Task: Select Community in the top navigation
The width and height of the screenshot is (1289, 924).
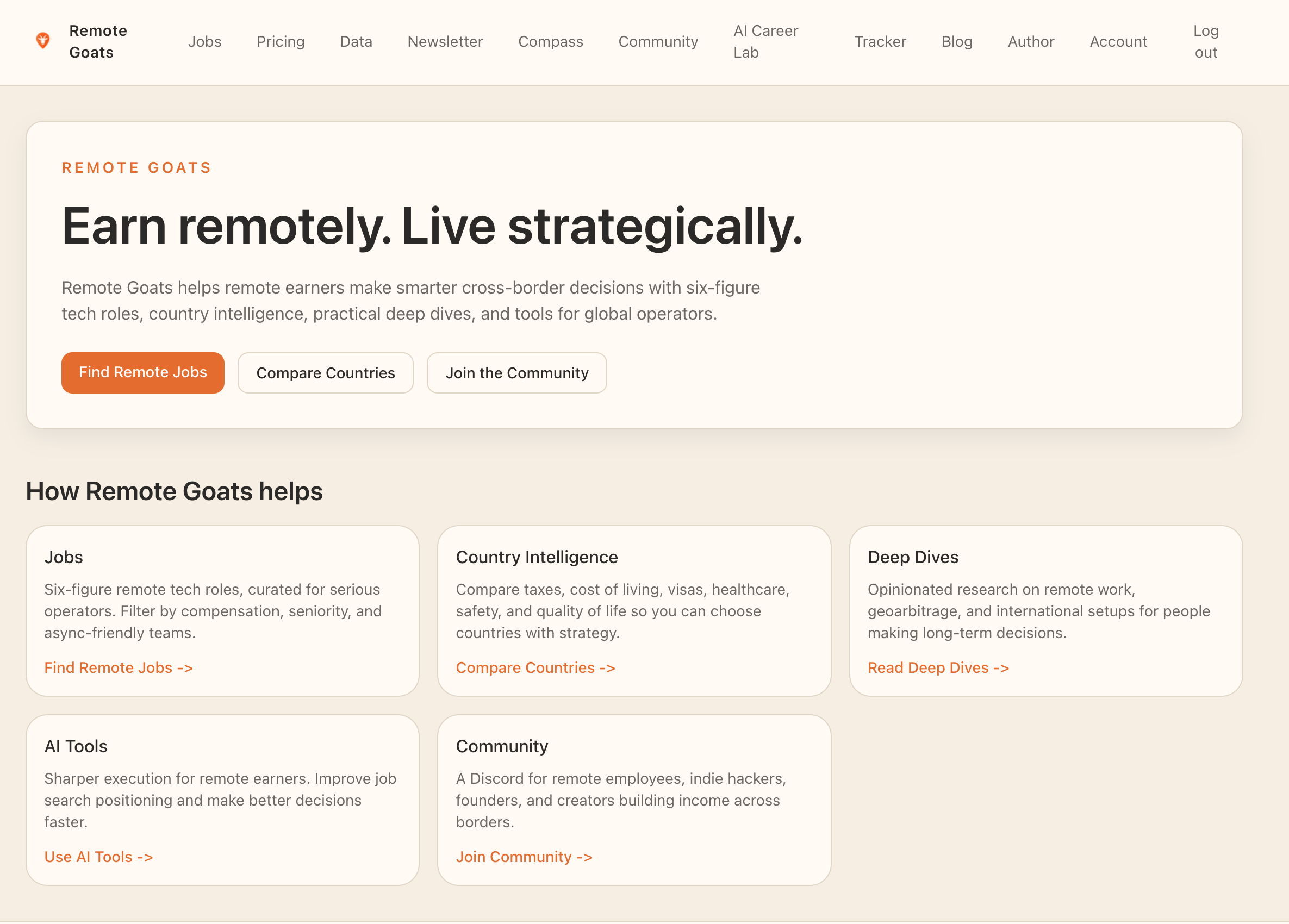Action: point(658,41)
